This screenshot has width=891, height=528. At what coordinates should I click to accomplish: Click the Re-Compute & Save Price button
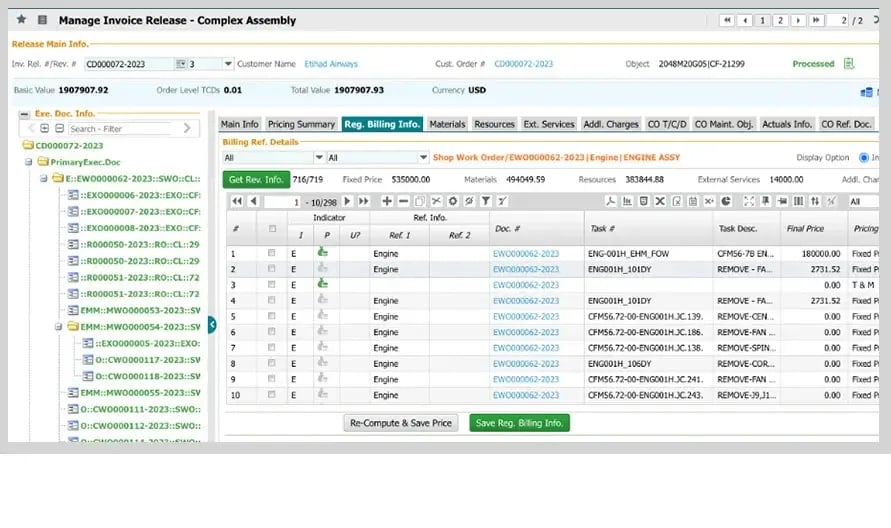400,423
